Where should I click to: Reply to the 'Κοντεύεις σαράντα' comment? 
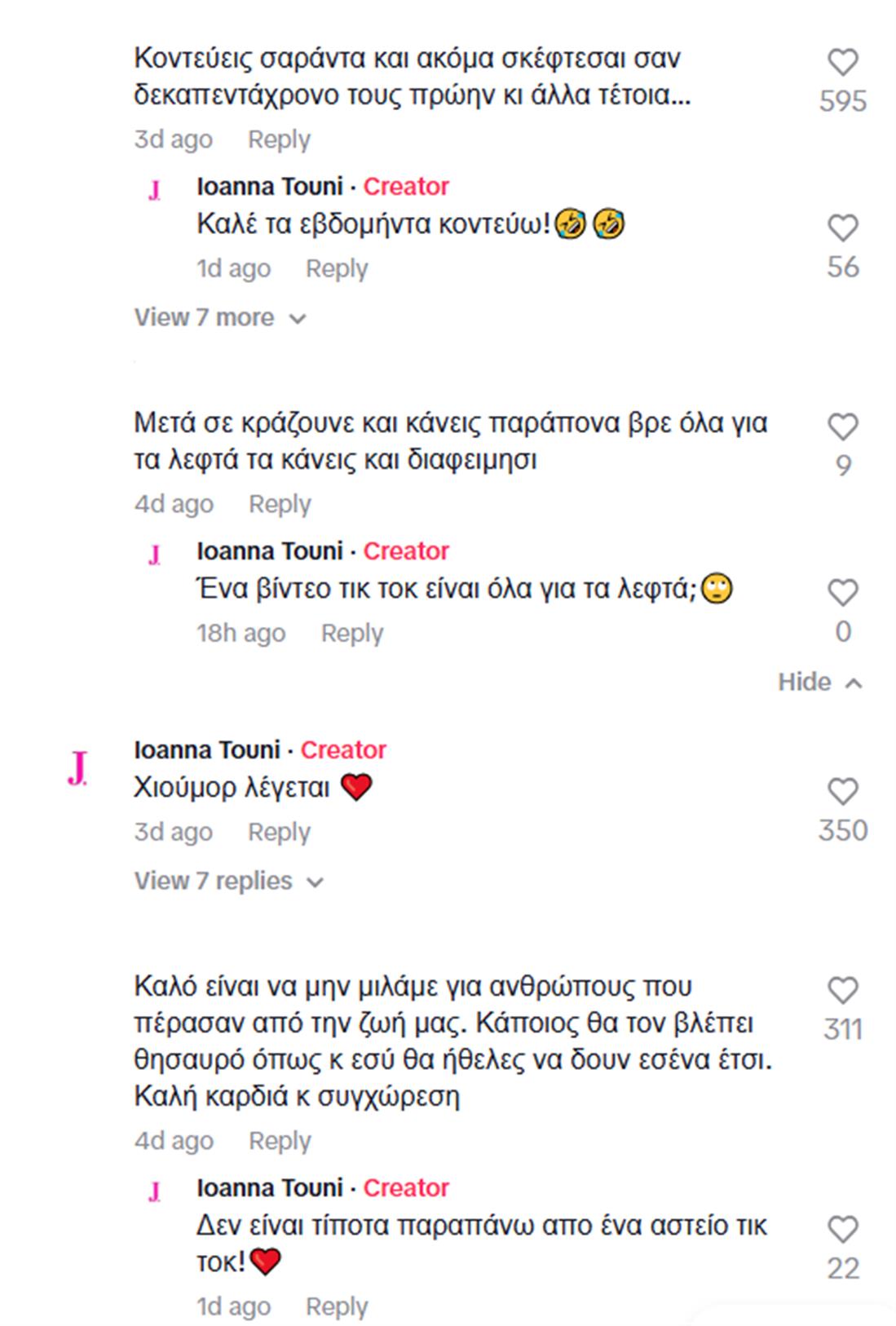point(279,139)
